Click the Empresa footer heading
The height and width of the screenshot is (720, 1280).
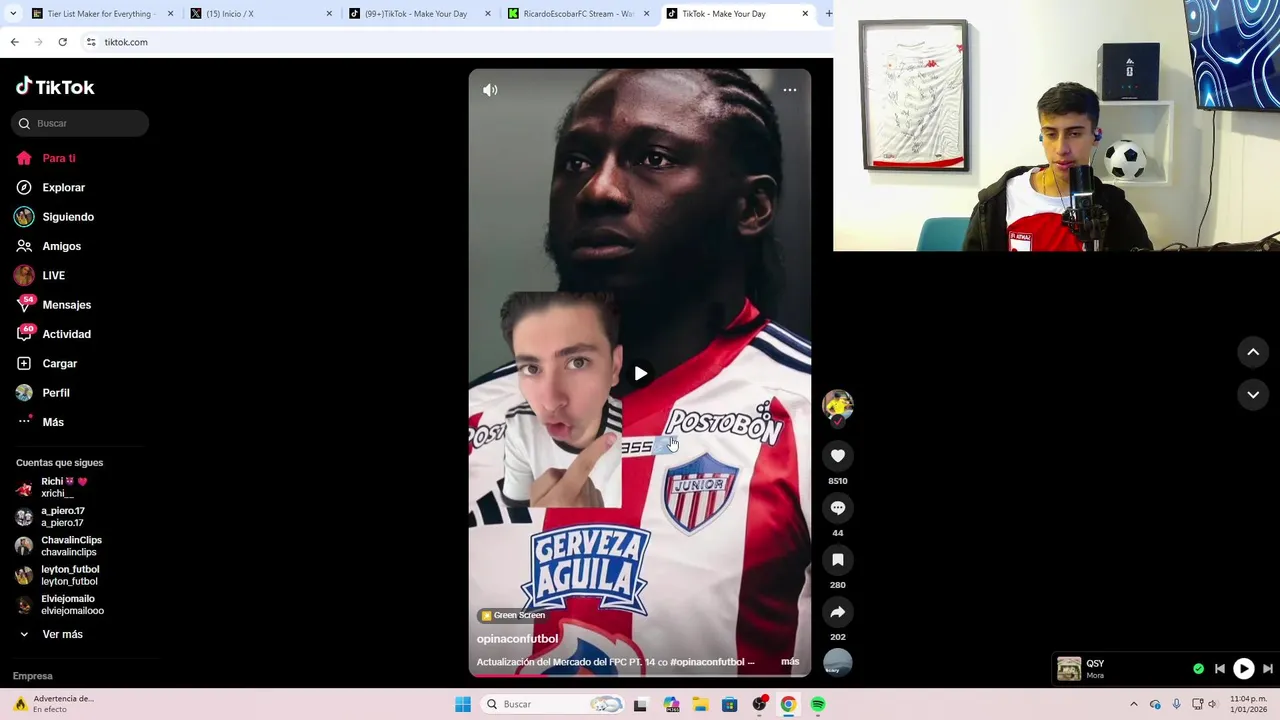pyautogui.click(x=33, y=676)
